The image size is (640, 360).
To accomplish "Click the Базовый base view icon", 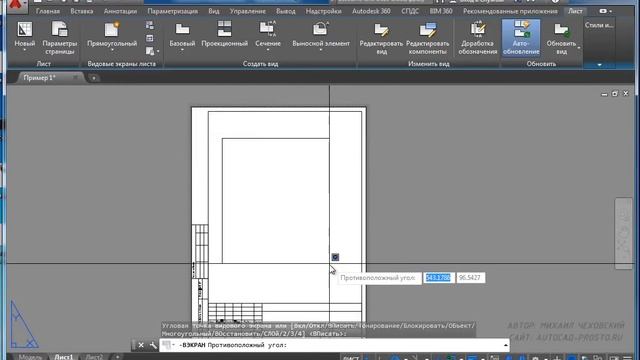I will coord(182,29).
